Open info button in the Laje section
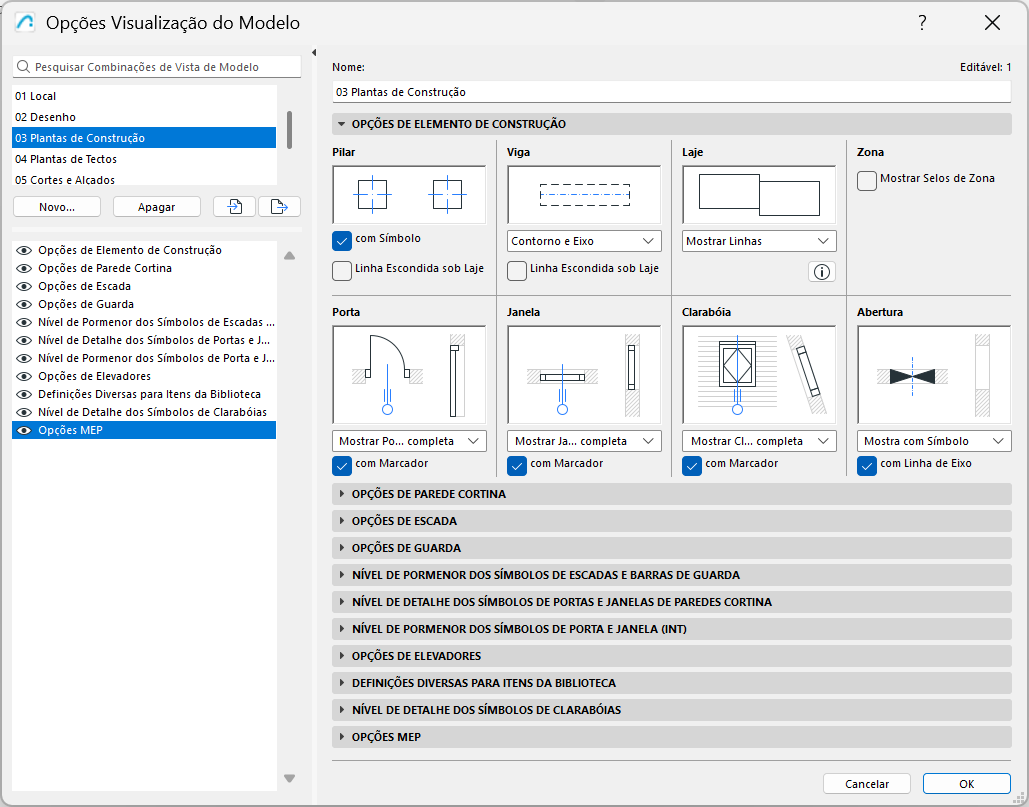 pyautogui.click(x=821, y=271)
